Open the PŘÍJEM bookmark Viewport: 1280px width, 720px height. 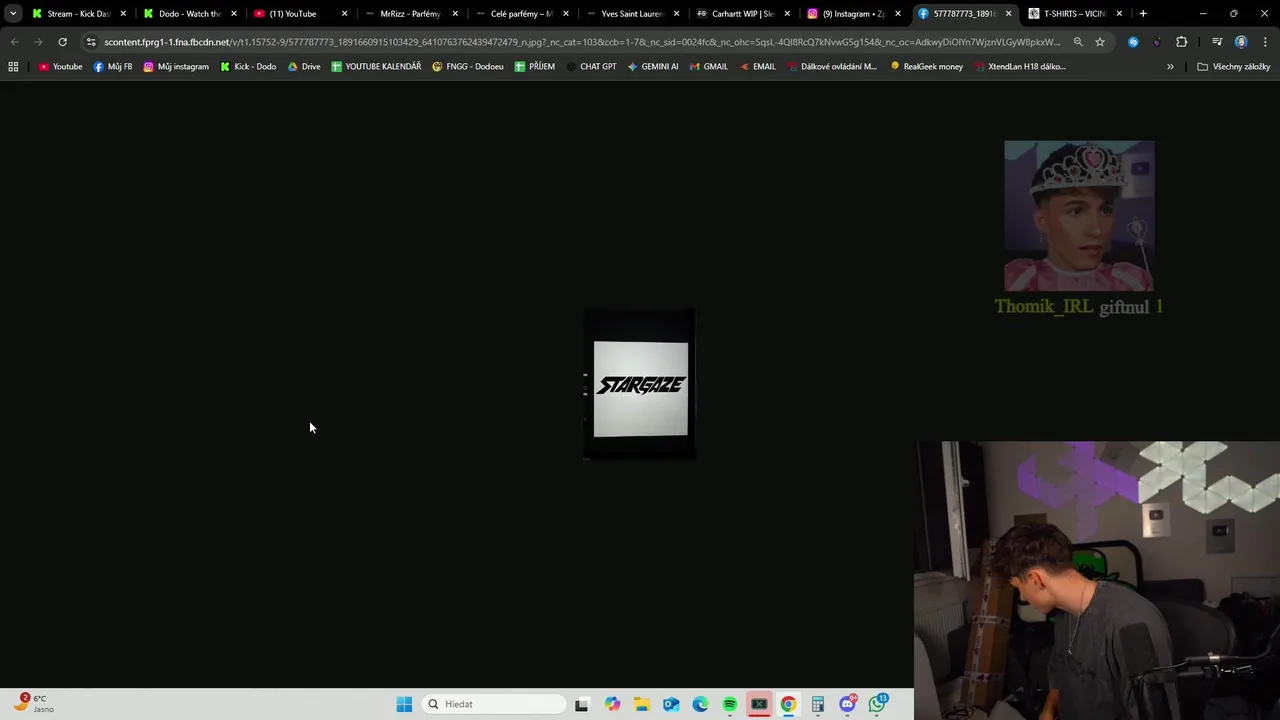point(535,67)
